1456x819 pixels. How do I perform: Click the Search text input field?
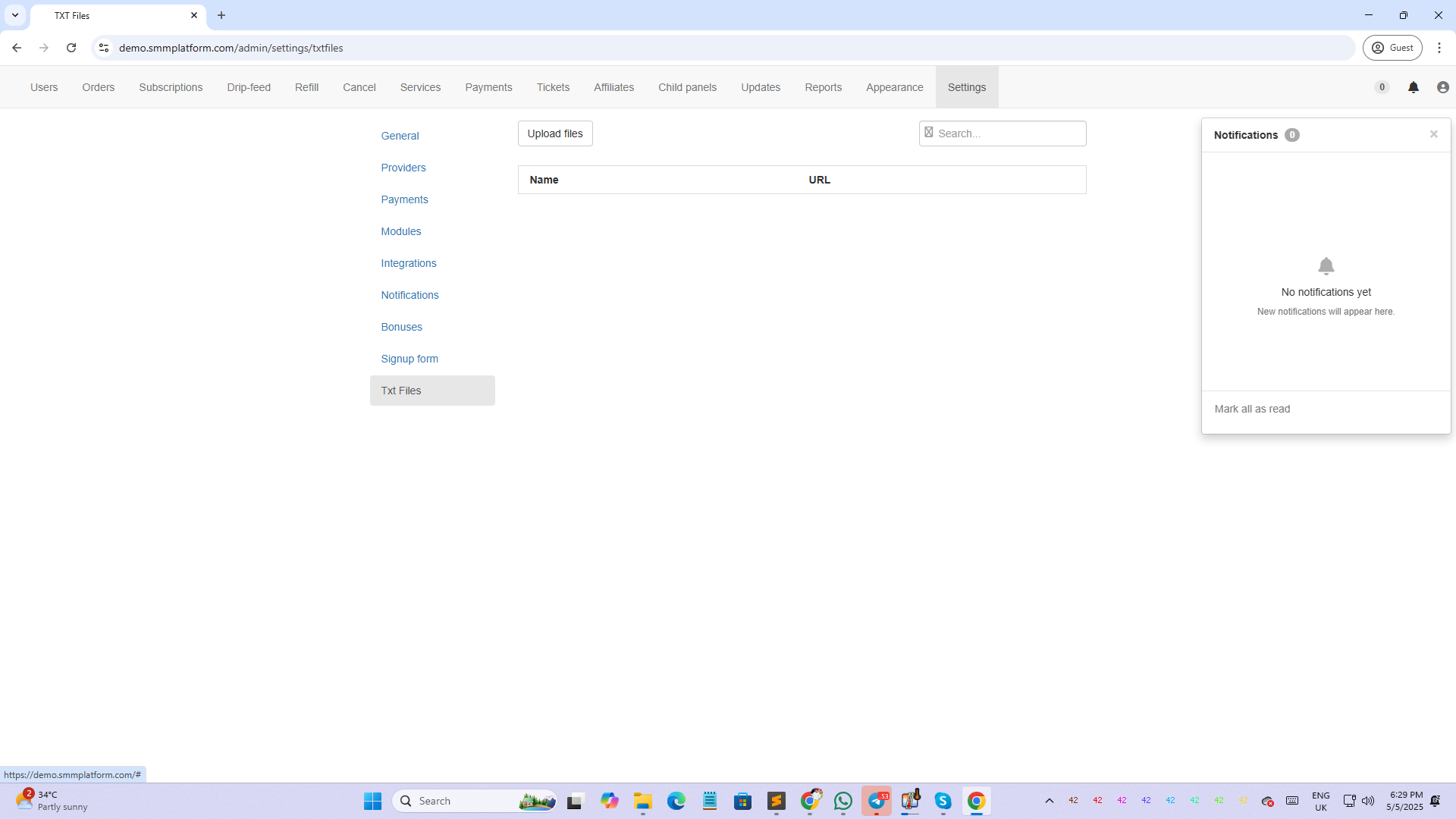pos(1009,133)
